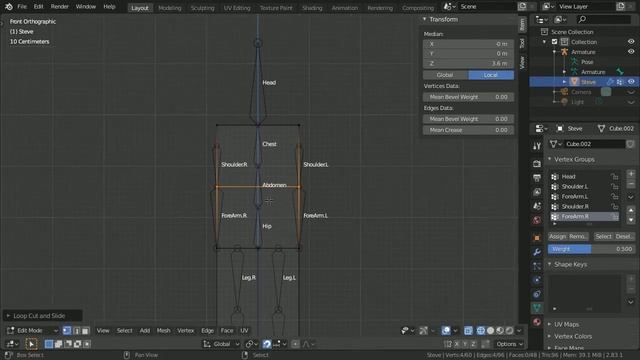This screenshot has height=360, width=640.
Task: Open the Object properties tab
Action: click(537, 238)
